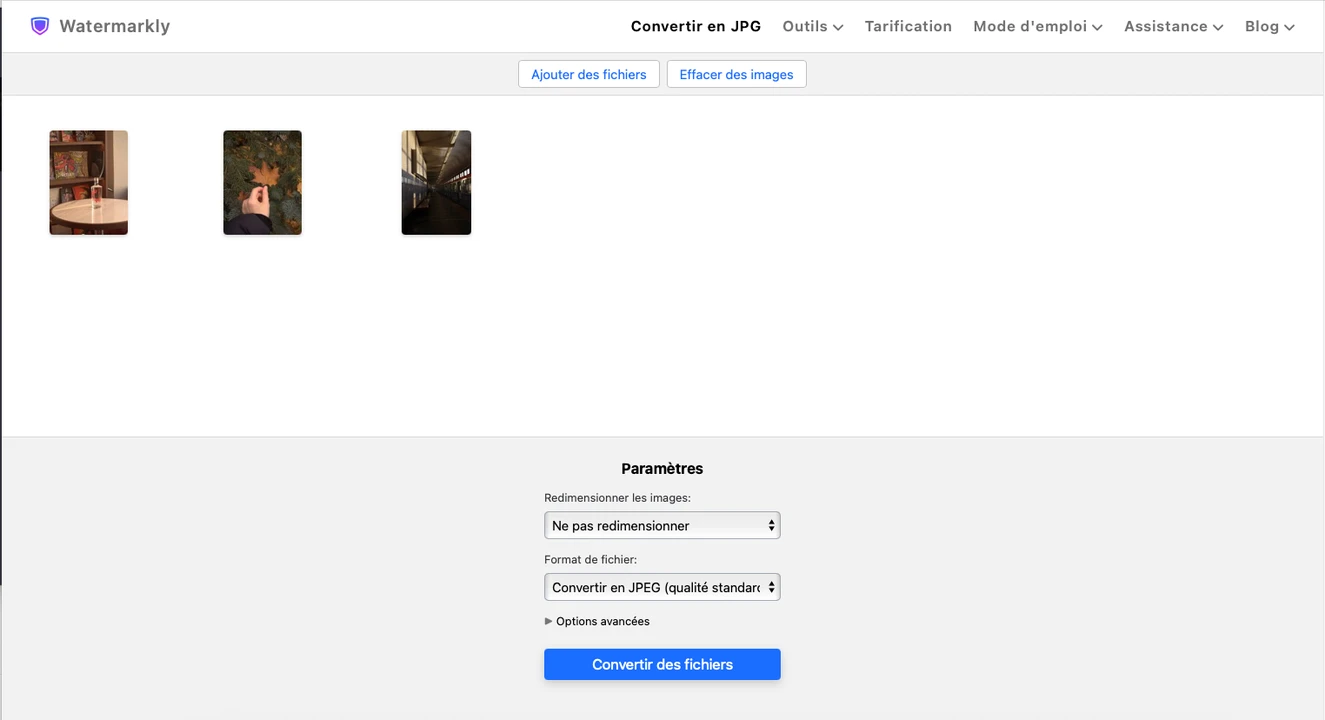Click the blue Convertir des fichiers button
The image size is (1325, 720).
[661, 664]
